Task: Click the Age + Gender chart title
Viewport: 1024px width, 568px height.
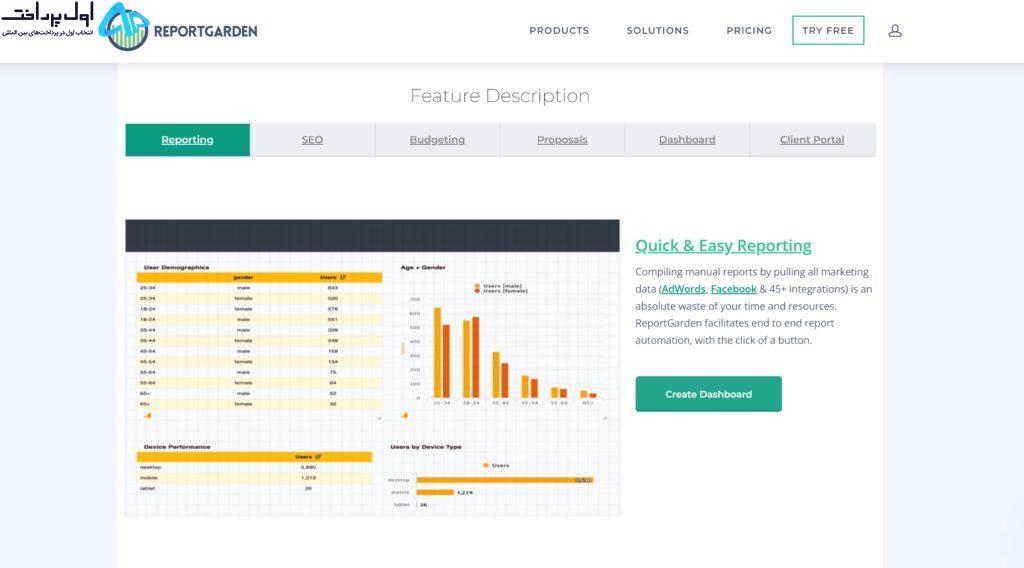Action: [x=423, y=267]
